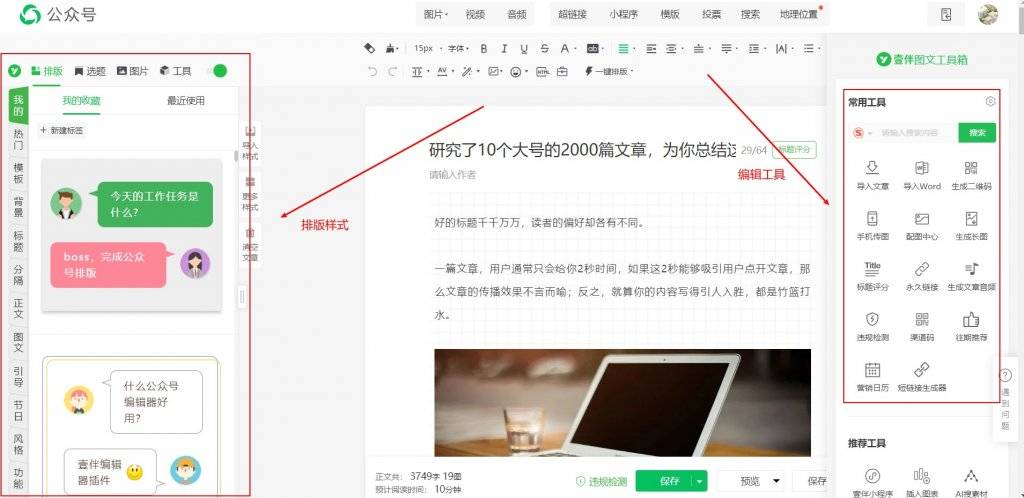Open the 生成二维码 tool
This screenshot has height=498, width=1024.
(x=971, y=175)
